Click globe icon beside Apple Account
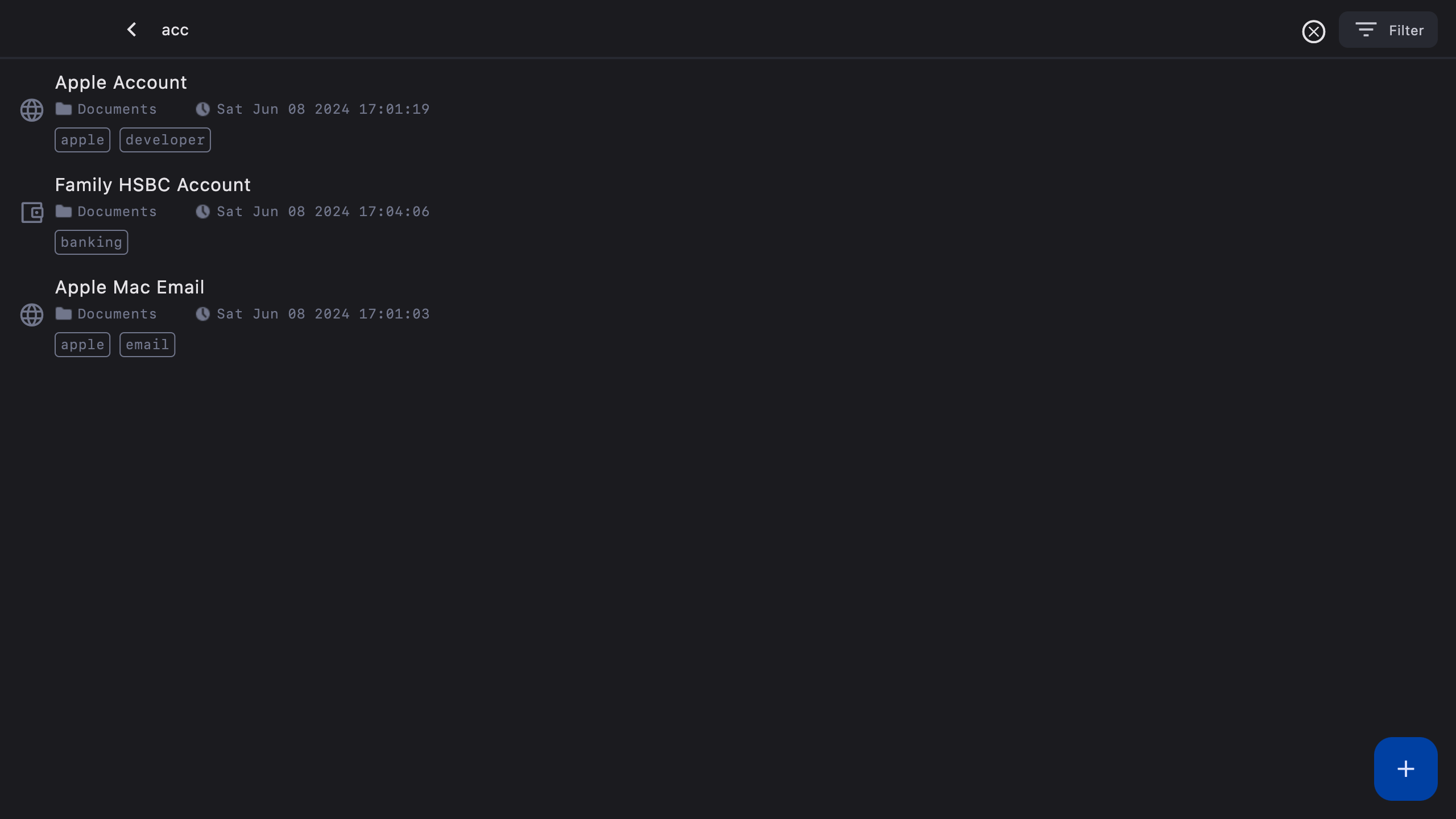 click(32, 110)
